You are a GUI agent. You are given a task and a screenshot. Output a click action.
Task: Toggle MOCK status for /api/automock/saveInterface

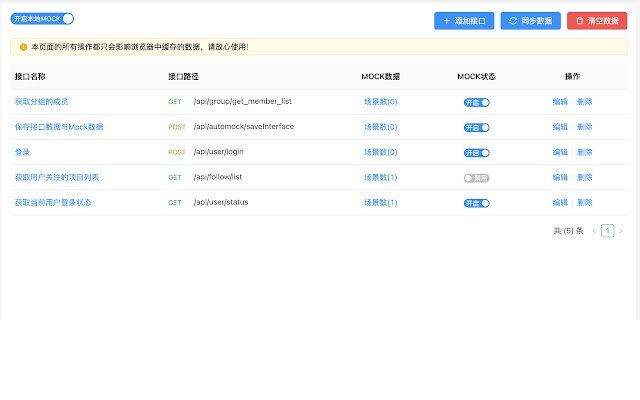476,128
